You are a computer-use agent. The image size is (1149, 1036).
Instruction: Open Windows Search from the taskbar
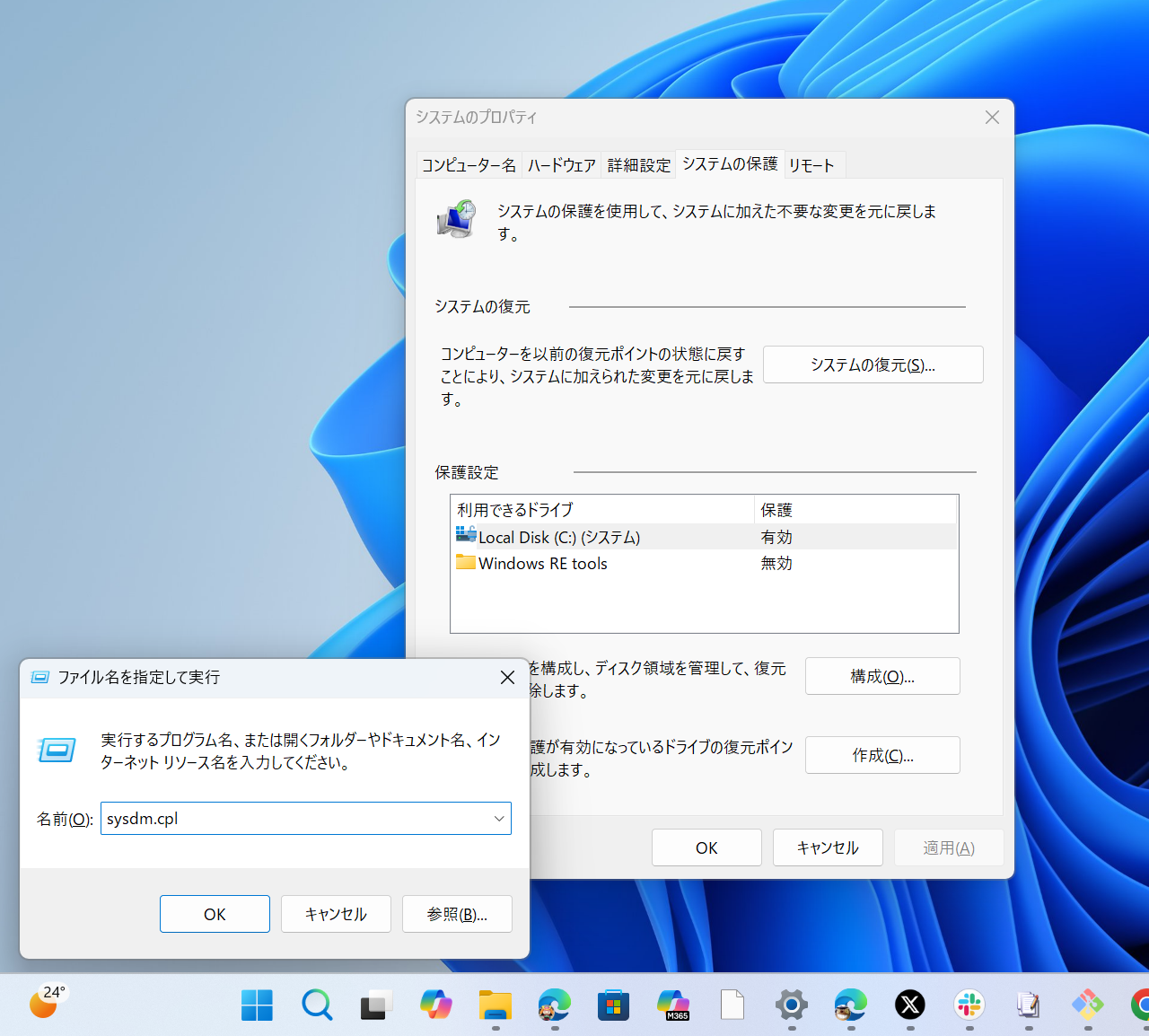pos(317,1005)
